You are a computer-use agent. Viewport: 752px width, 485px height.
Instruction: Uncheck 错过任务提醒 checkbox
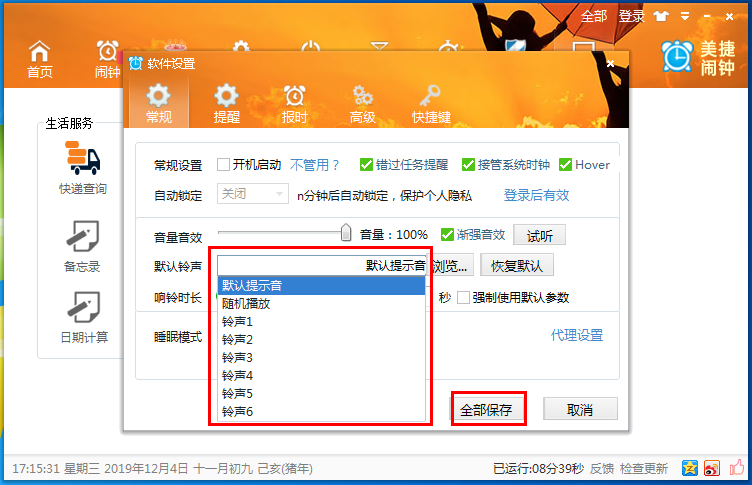366,165
